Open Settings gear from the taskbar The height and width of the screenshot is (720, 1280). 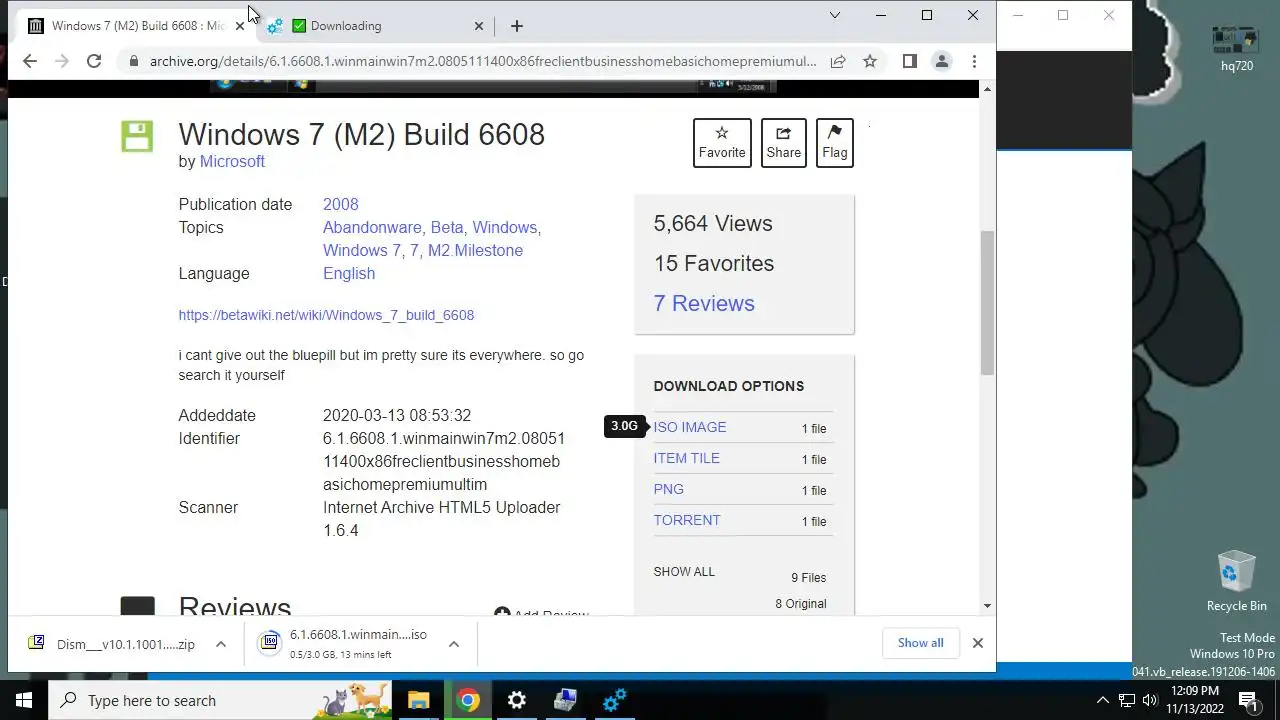pos(517,700)
